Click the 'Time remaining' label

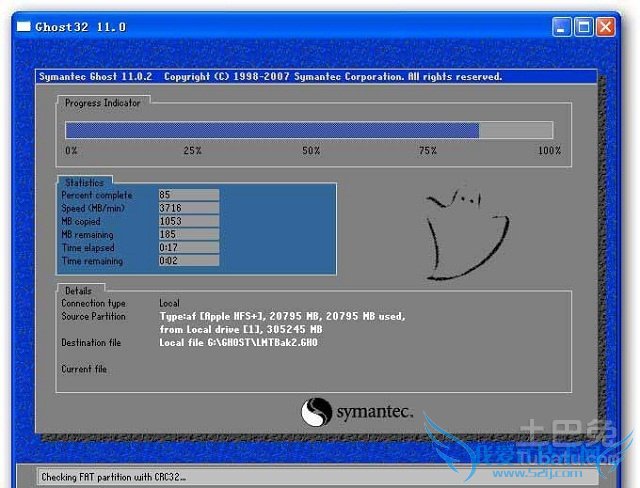(x=92, y=260)
